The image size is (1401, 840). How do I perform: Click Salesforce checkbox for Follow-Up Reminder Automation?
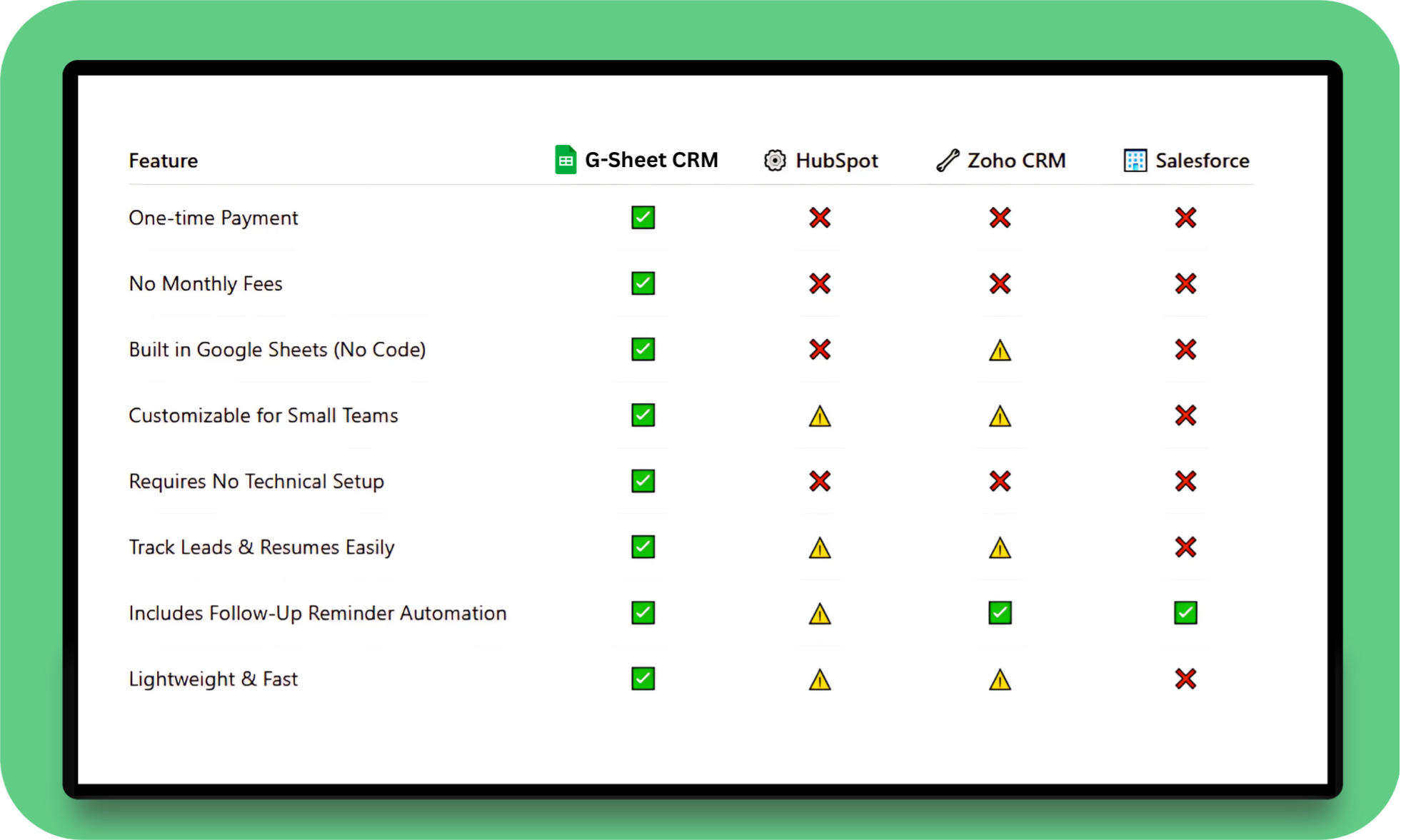(1185, 612)
